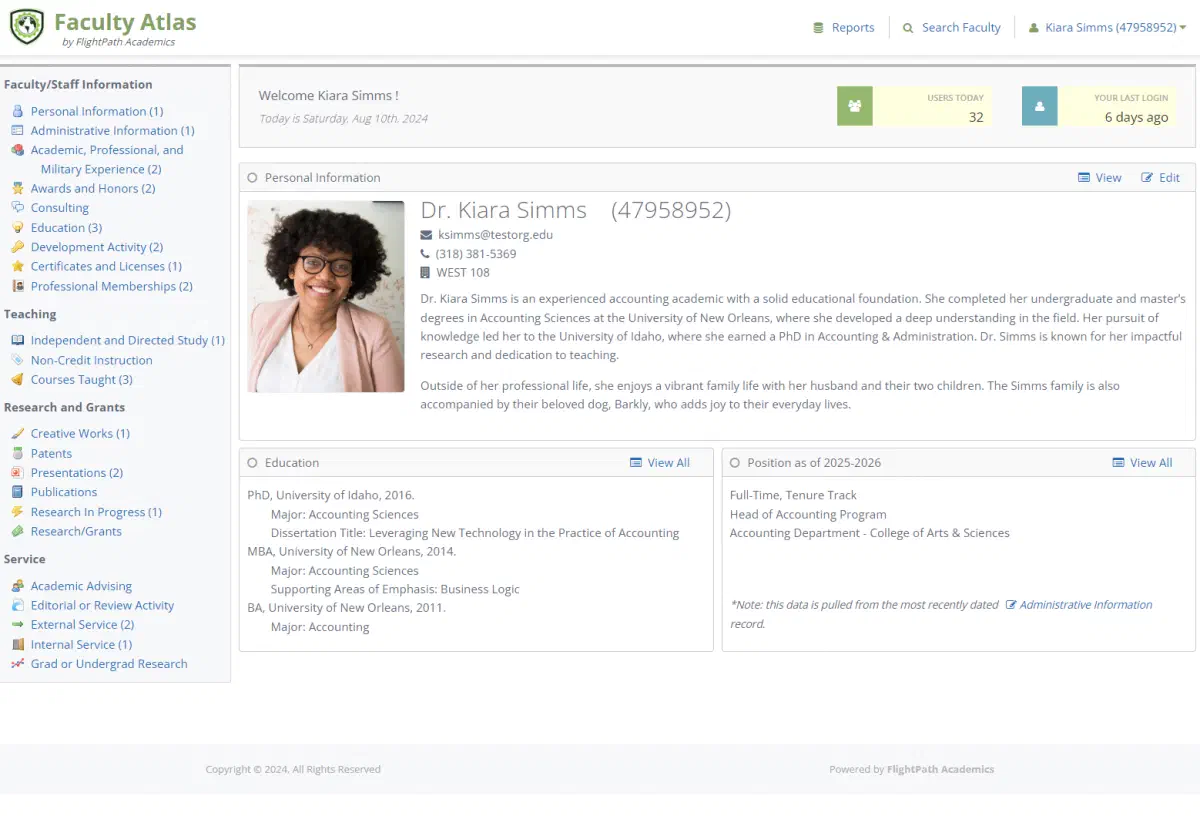The height and width of the screenshot is (826, 1200).
Task: Click the Editorial or Review Activity icon
Action: (17, 605)
